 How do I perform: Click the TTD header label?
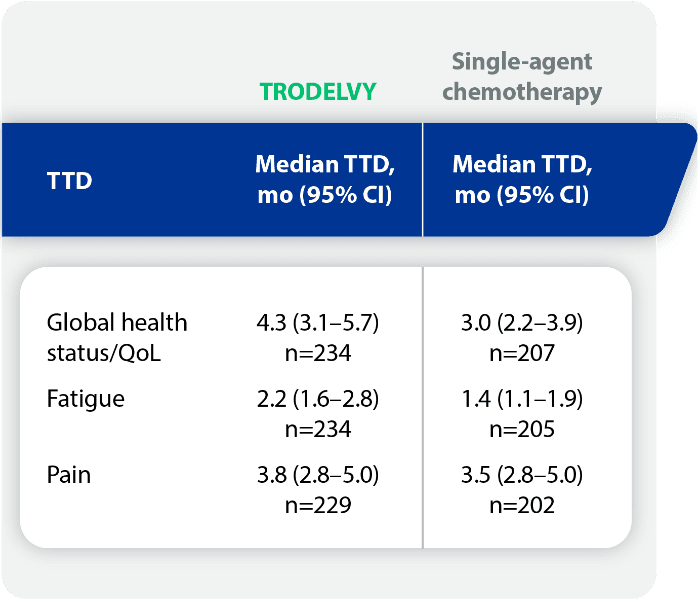pyautogui.click(x=70, y=182)
